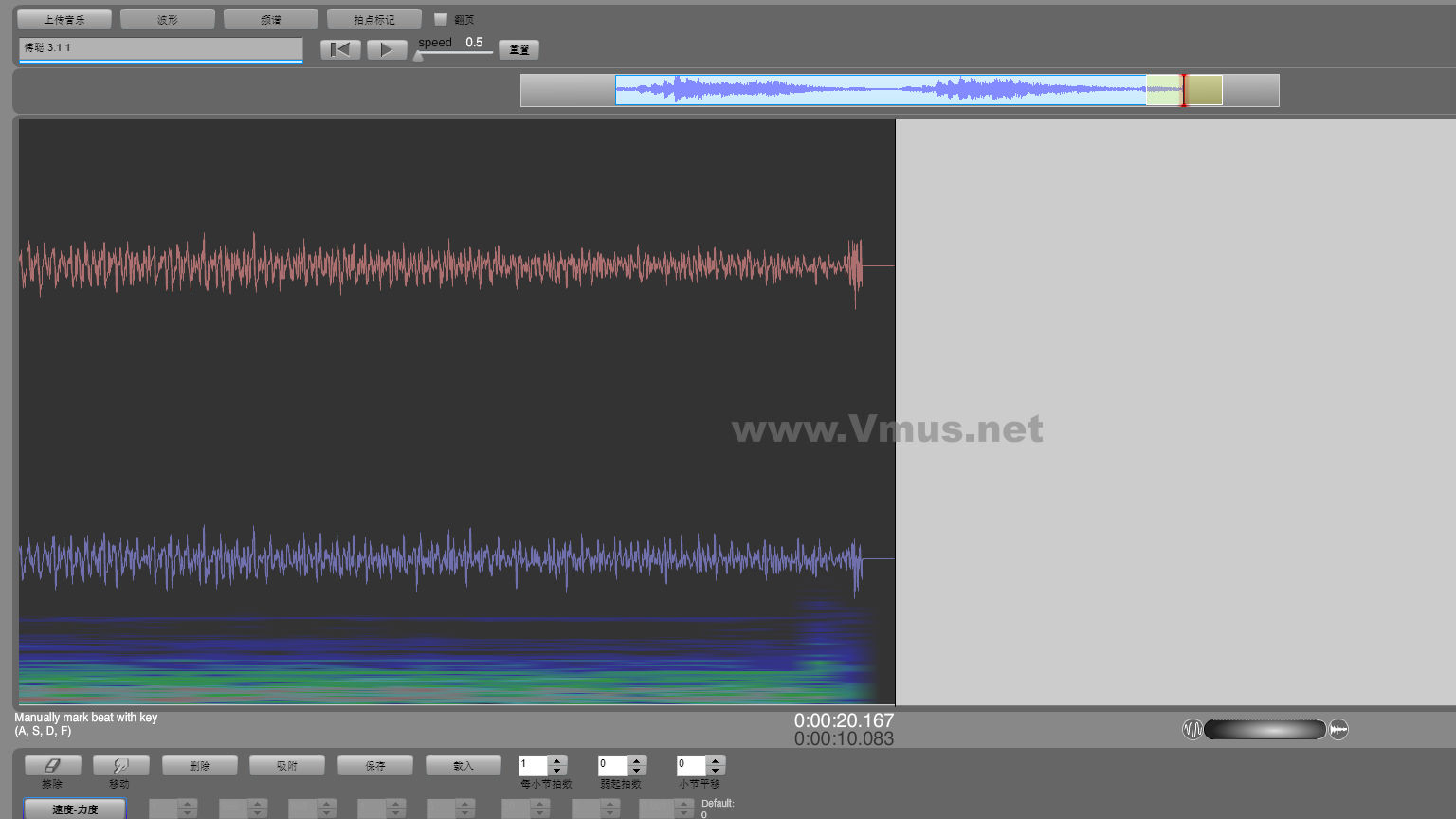1456x819 pixels.
Task: Open the 波形 waveform view
Action: click(x=168, y=19)
